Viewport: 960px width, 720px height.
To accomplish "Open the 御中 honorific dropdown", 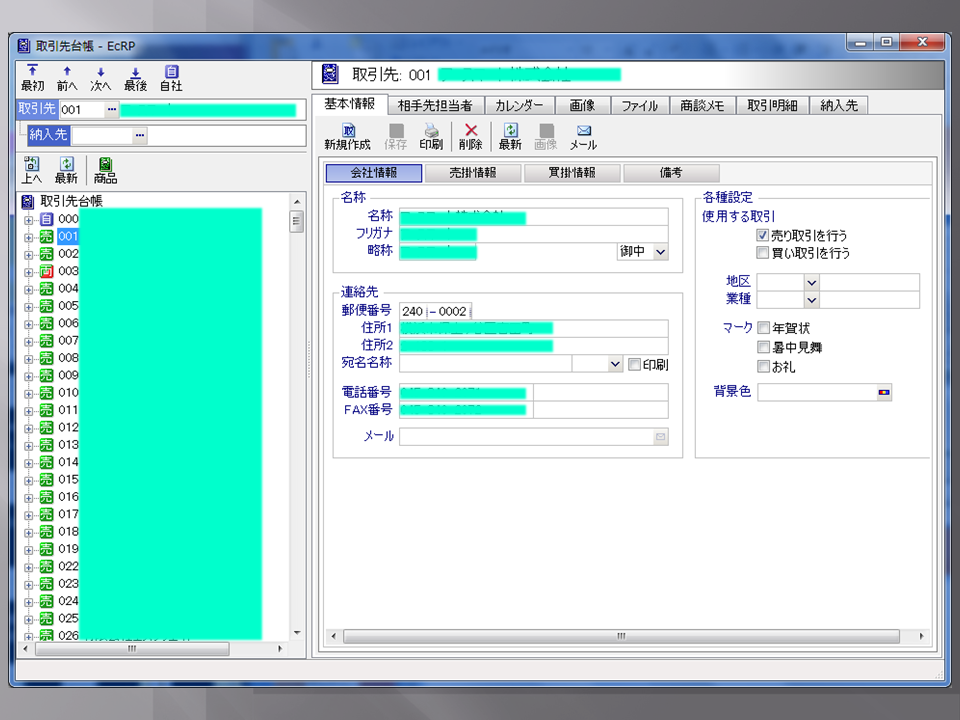I will point(660,253).
